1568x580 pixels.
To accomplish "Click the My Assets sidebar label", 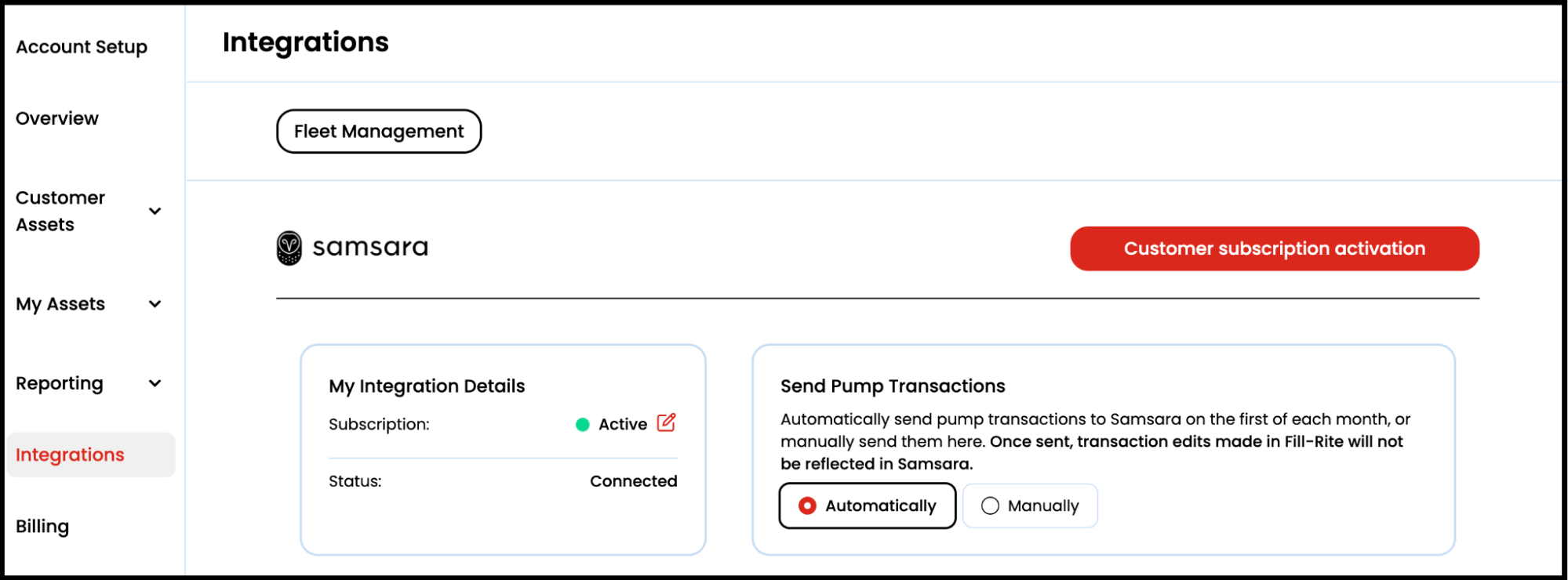I will (60, 304).
